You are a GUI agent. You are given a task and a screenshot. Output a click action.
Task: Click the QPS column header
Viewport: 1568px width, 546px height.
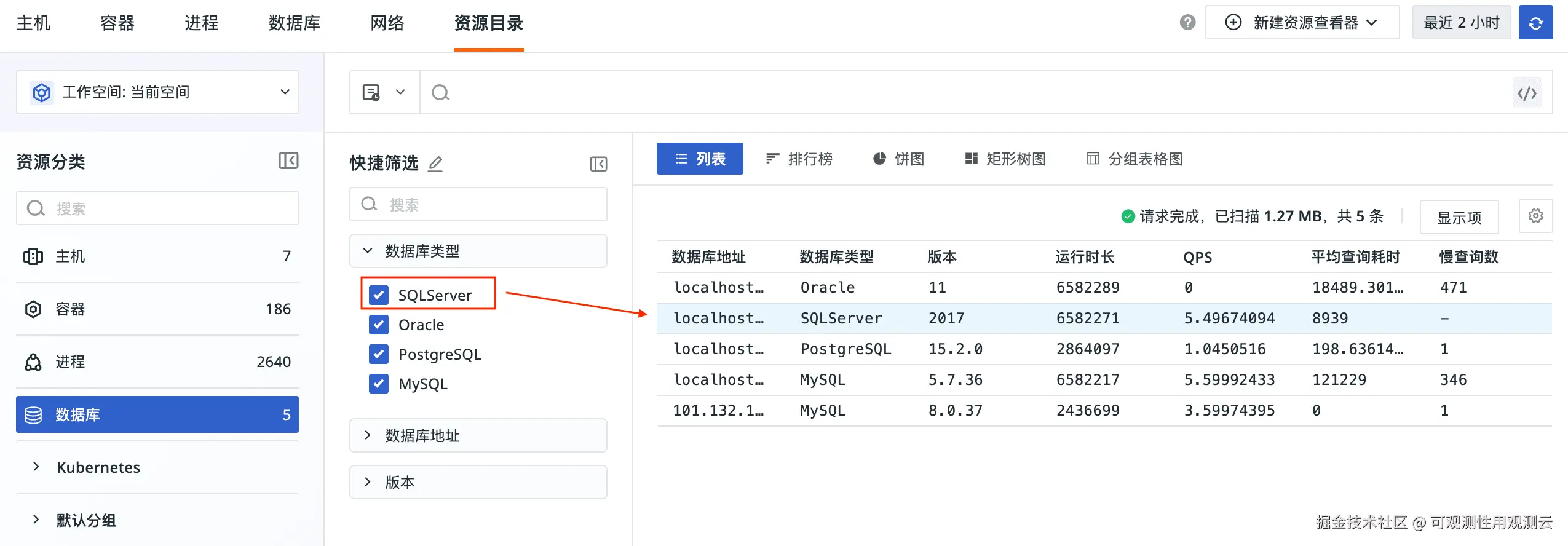coord(1198,257)
